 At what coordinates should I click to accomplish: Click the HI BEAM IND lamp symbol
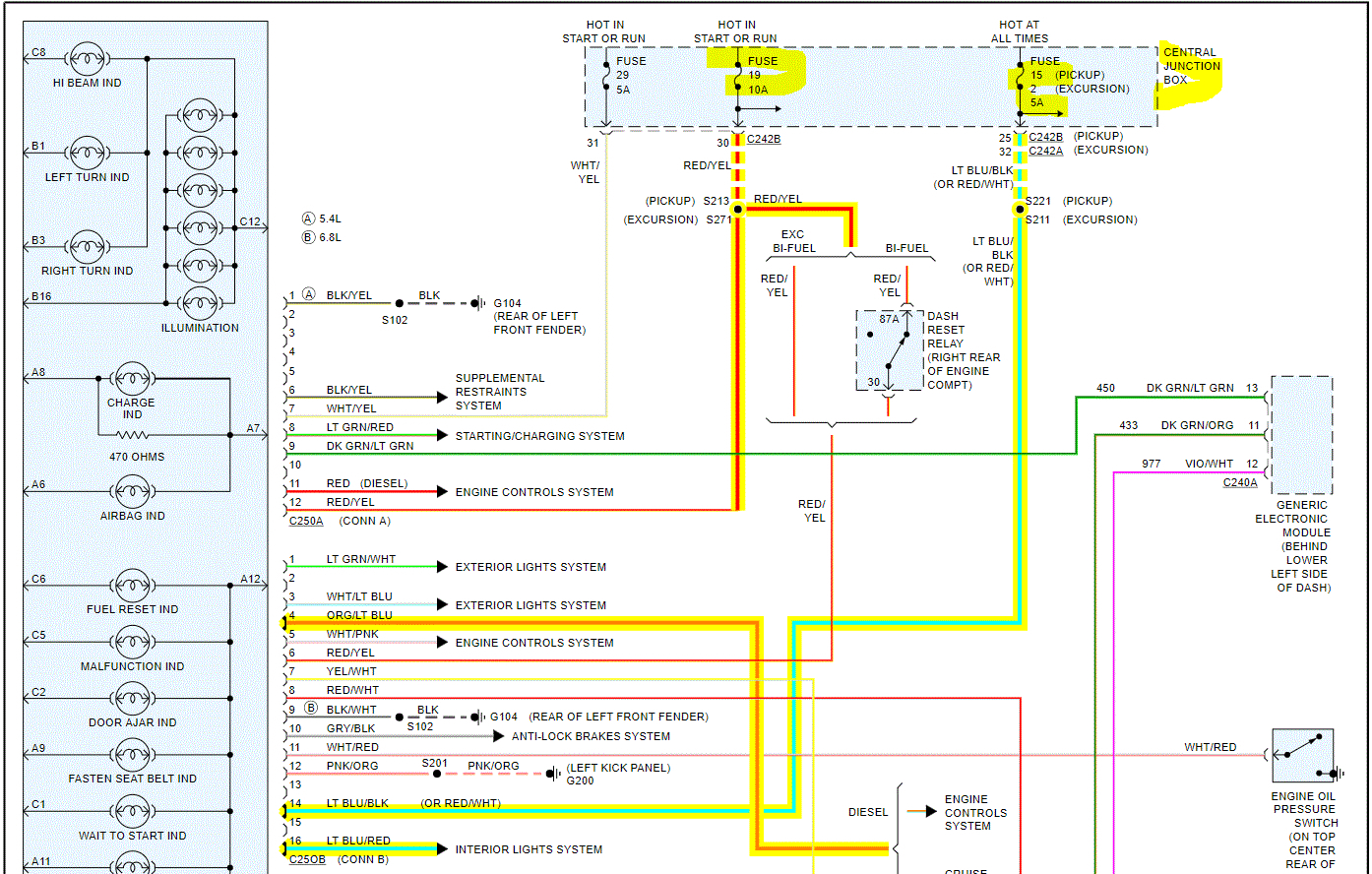click(87, 59)
